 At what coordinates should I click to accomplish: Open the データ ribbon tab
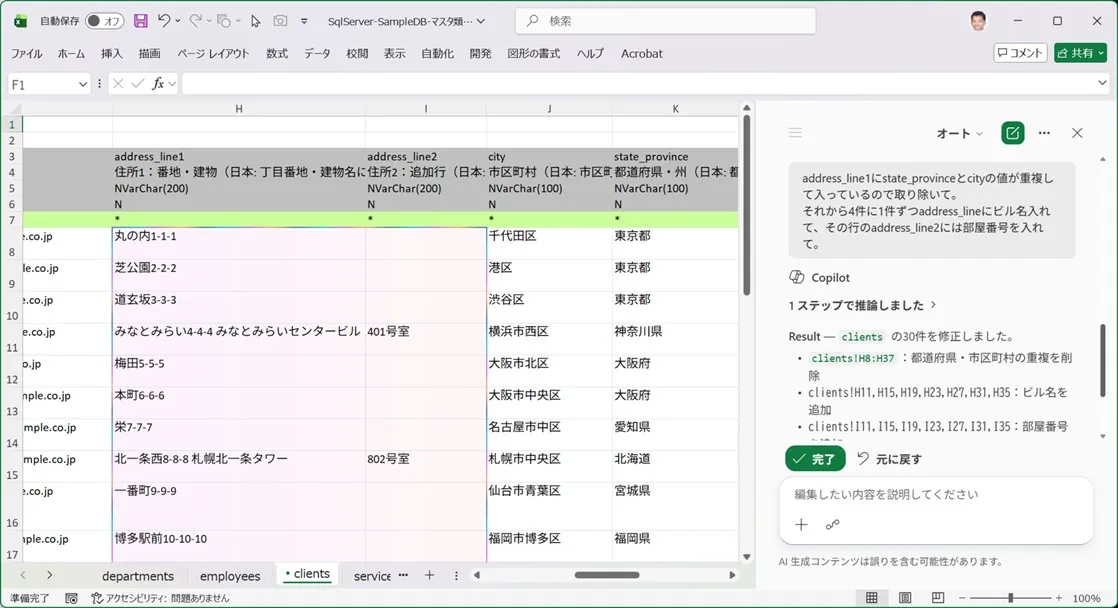[x=317, y=53]
